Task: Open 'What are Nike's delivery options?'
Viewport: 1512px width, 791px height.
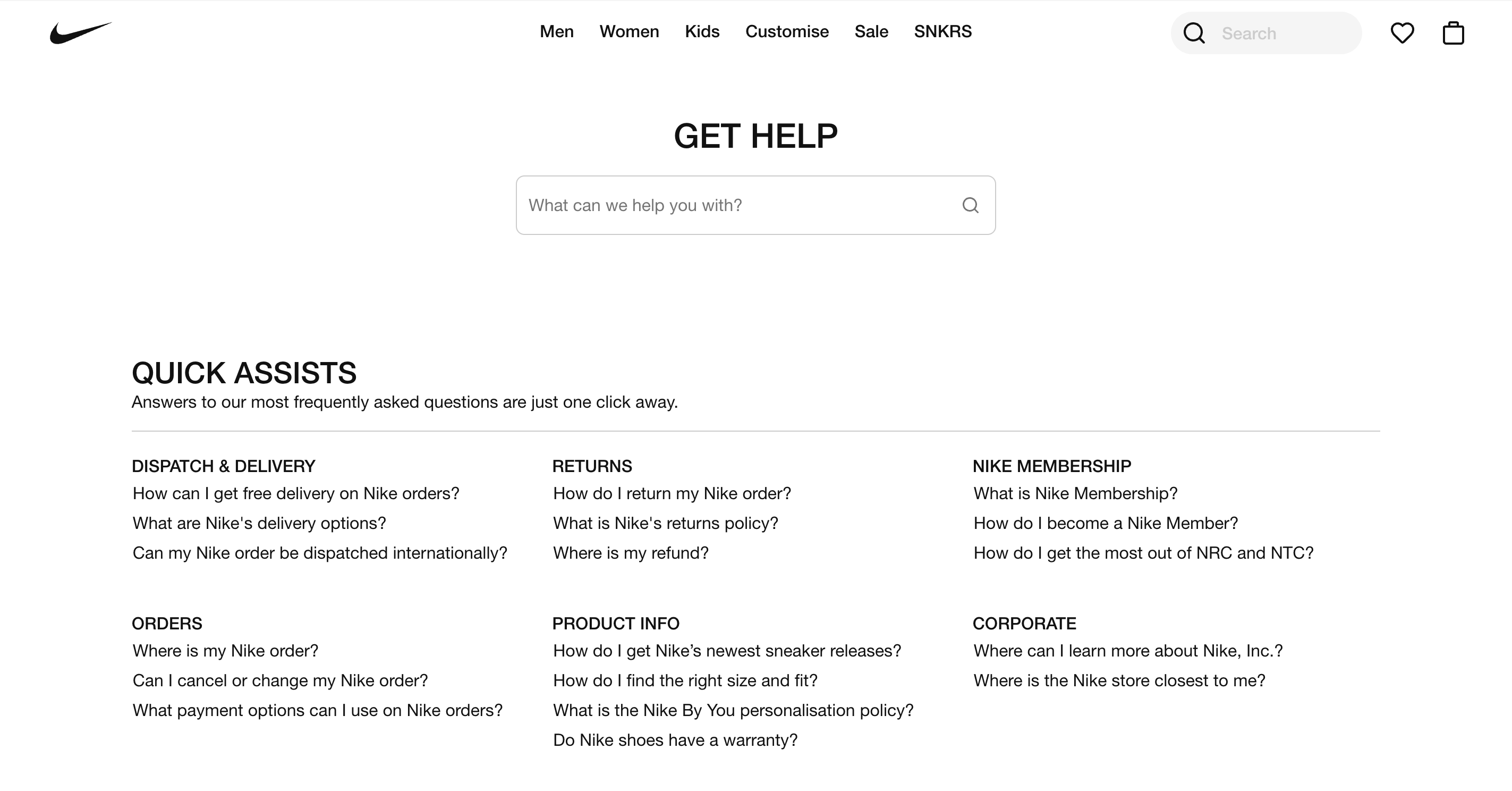Action: tap(259, 523)
